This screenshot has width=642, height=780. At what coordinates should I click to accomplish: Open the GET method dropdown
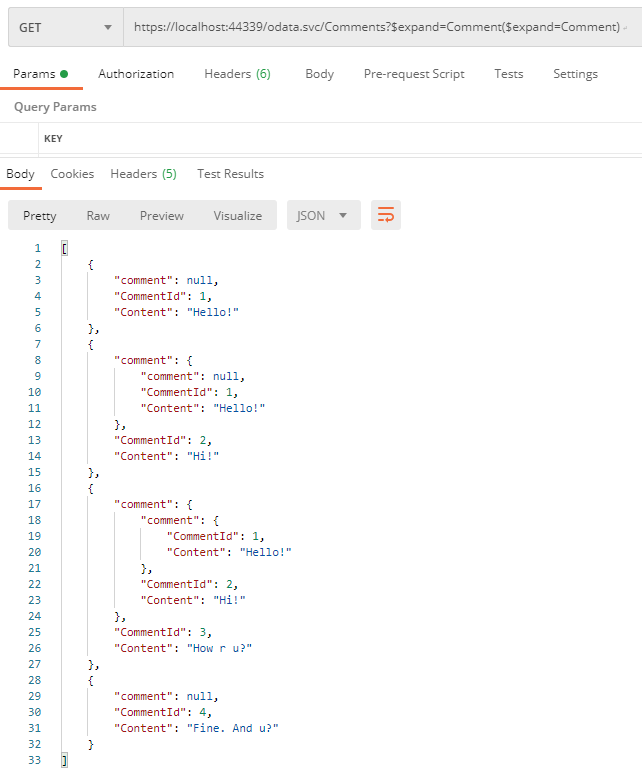tap(65, 28)
